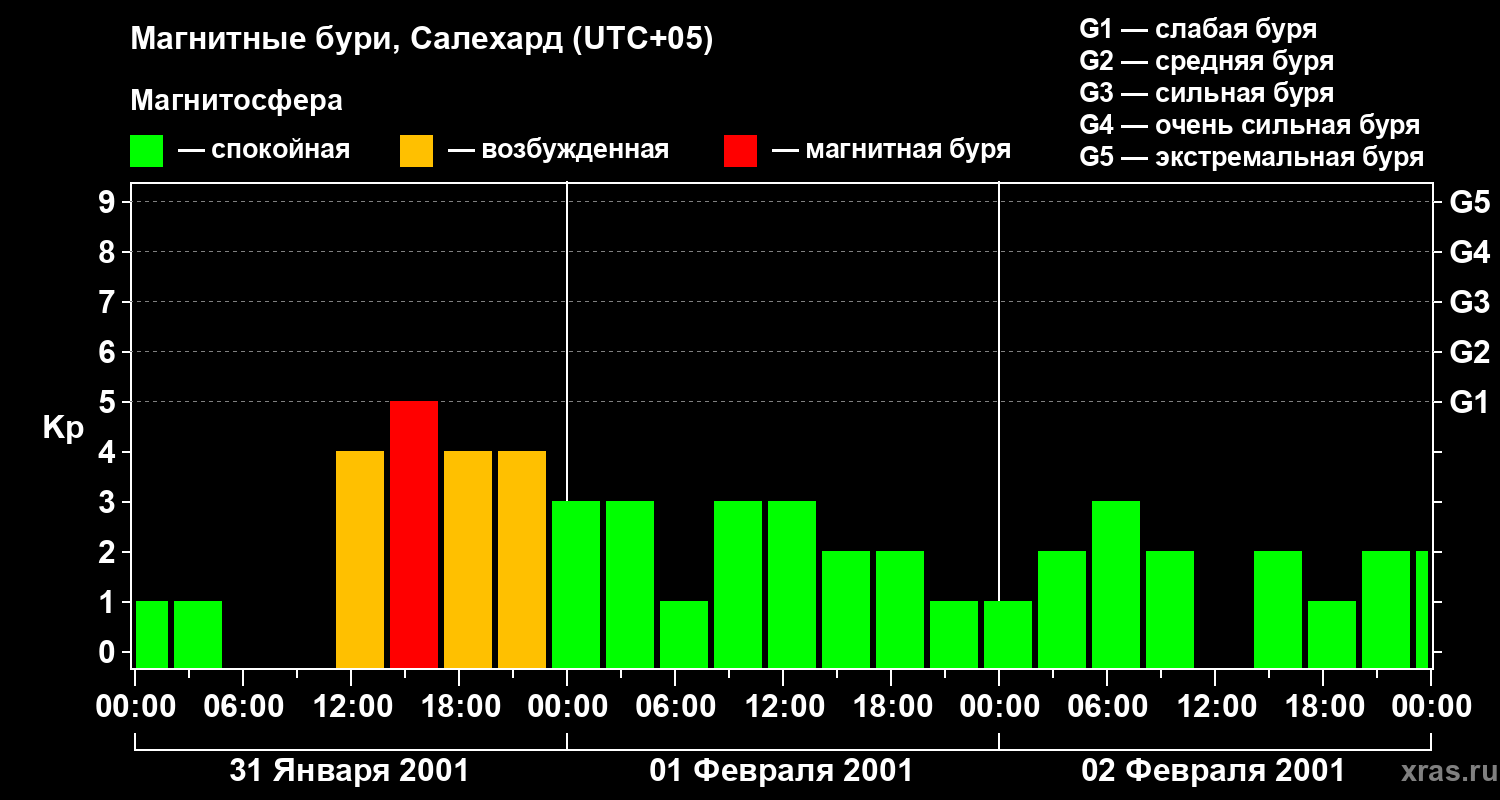Click the title 'Магнитные бури, Салехард (UTC+05)'
Viewport: 1500px width, 800px height.
[422, 41]
